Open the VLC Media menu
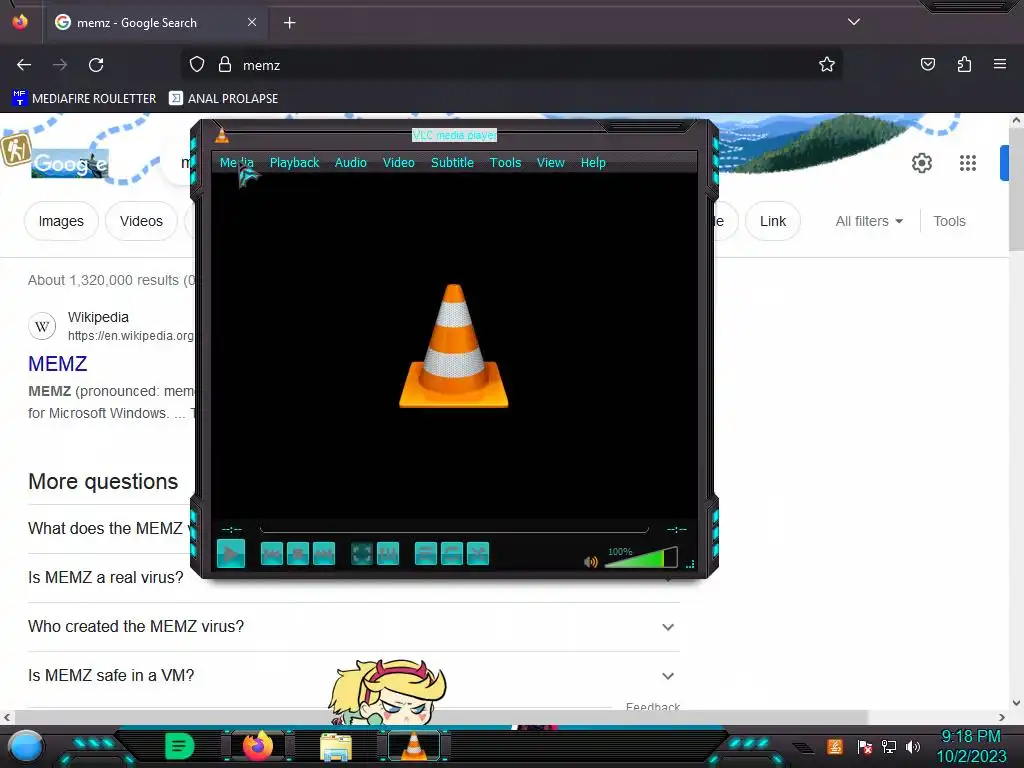The image size is (1024, 768). coord(236,163)
